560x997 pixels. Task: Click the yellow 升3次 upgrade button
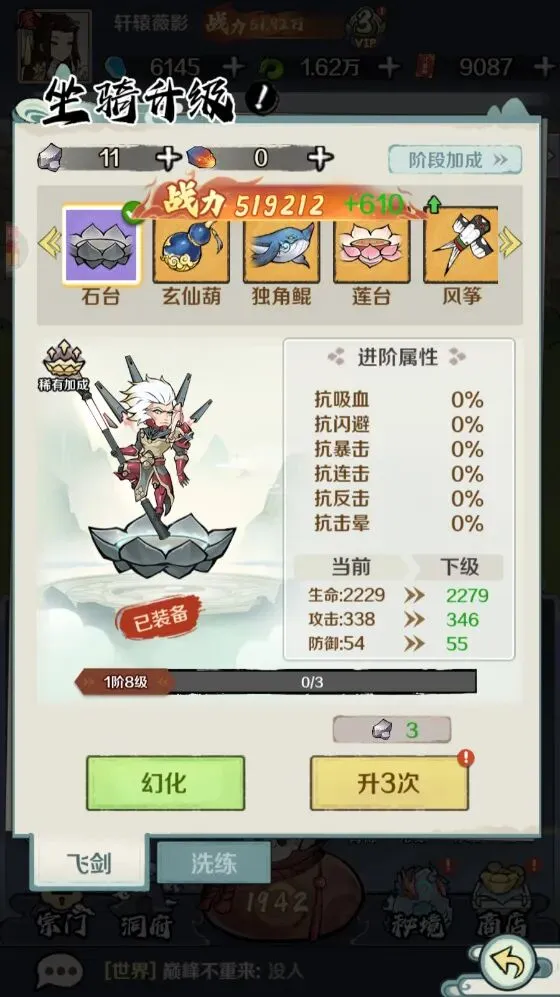point(389,783)
